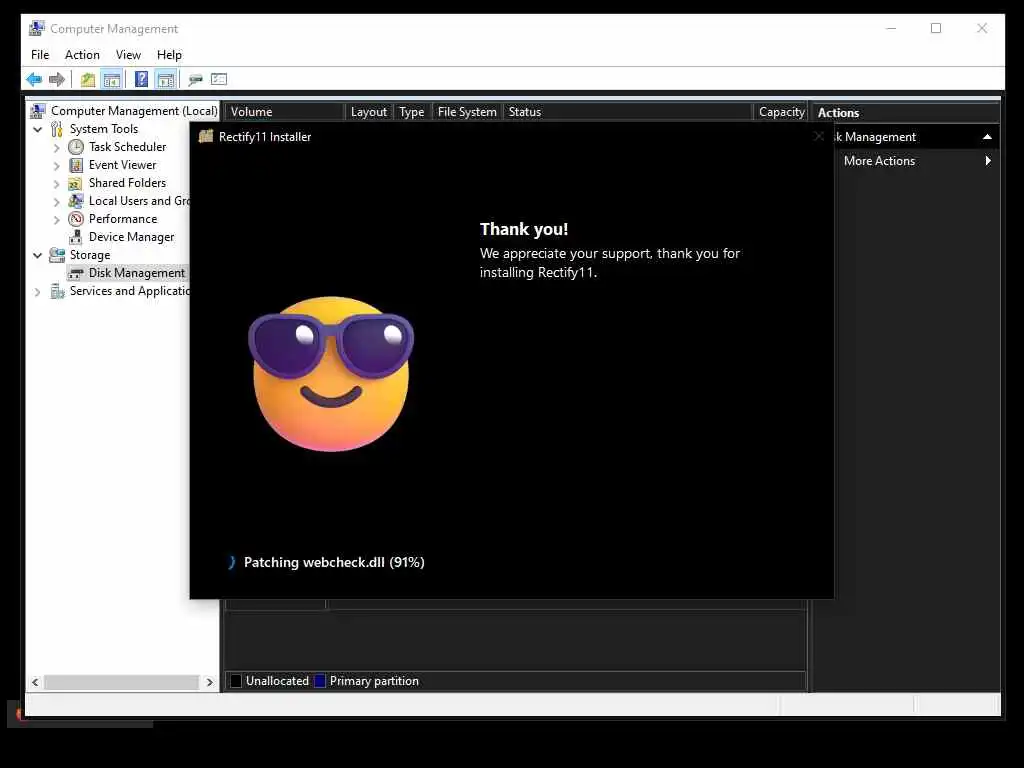Maximize the Computer Management window
This screenshot has width=1024, height=768.
point(936,28)
